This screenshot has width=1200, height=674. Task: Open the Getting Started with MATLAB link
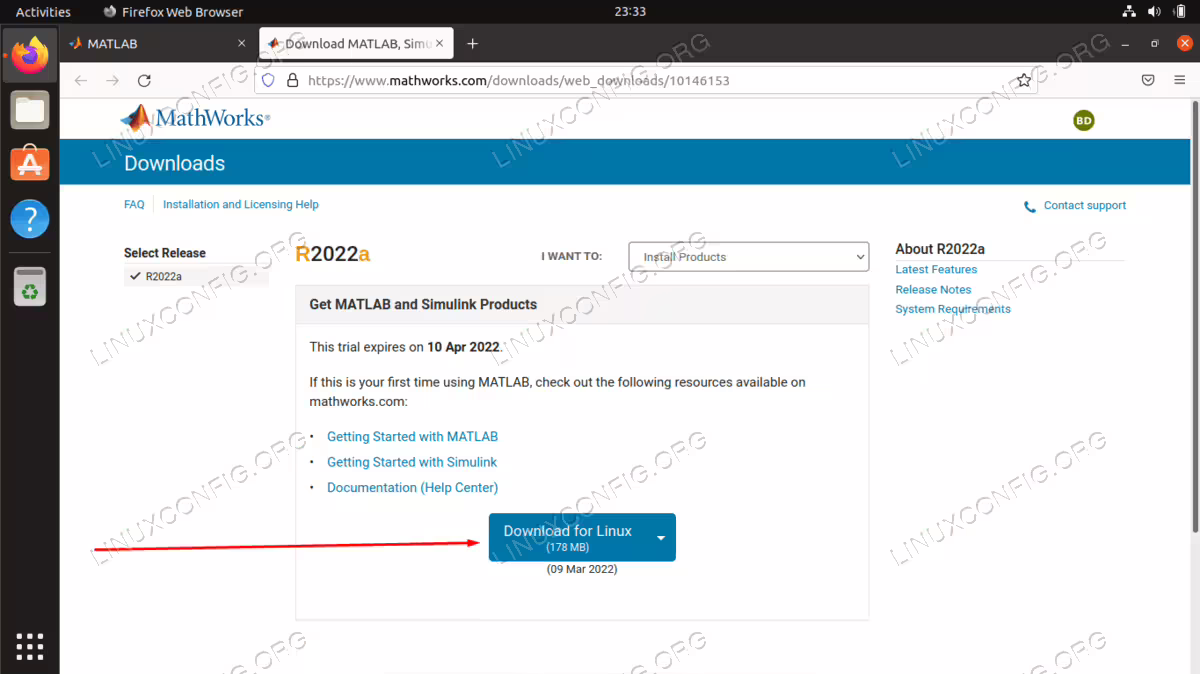point(412,437)
